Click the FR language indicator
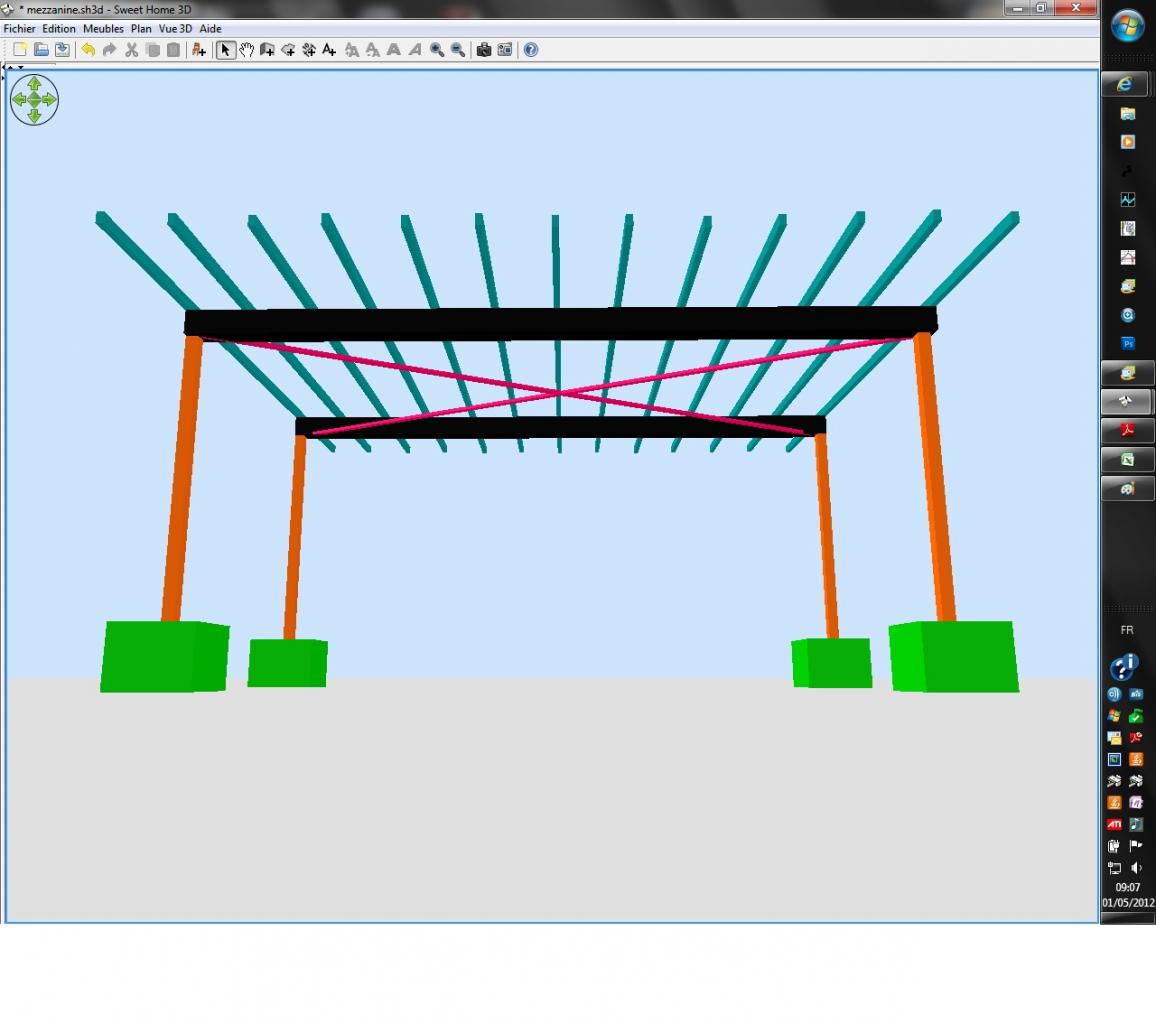The image size is (1156, 1024). pos(1127,630)
